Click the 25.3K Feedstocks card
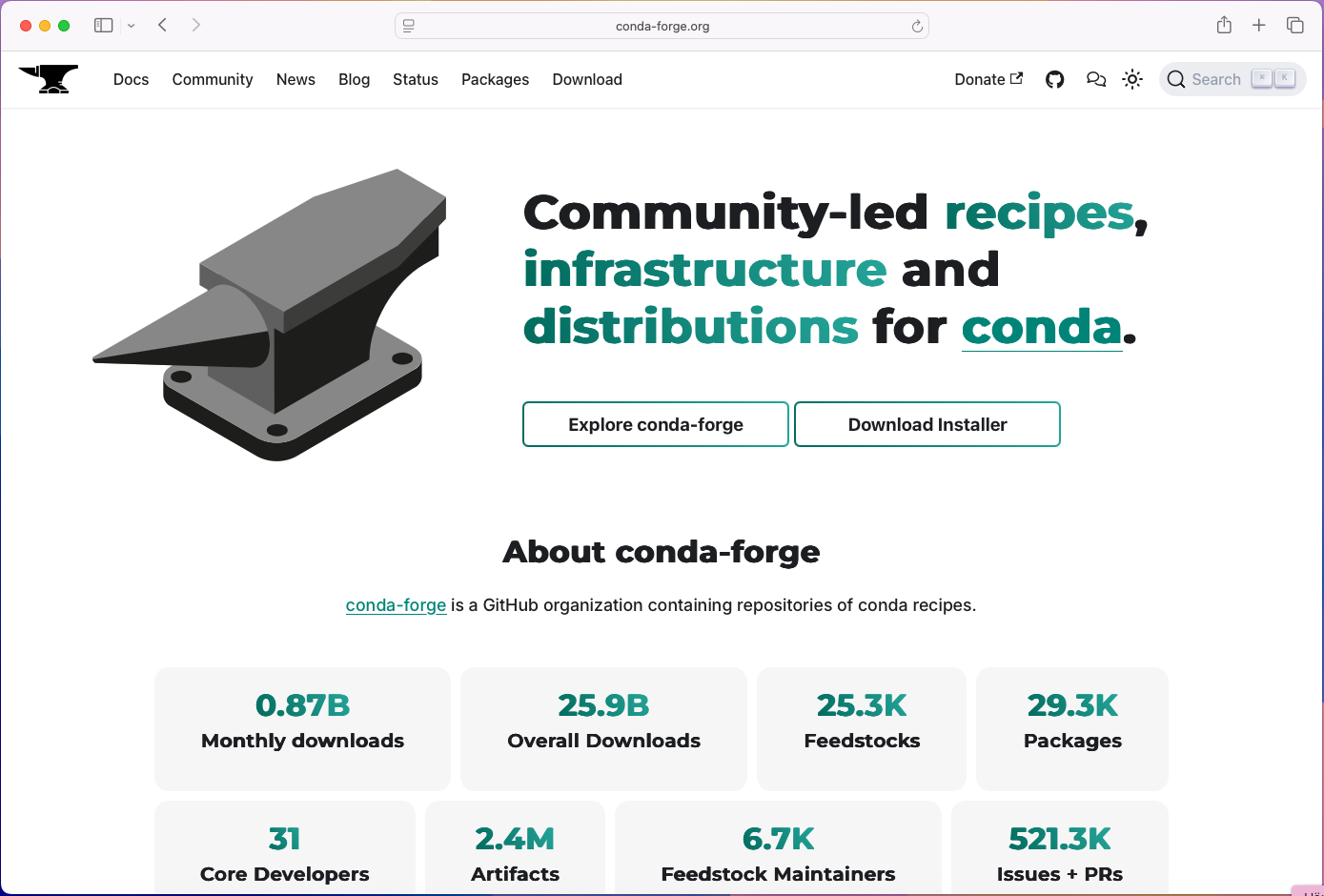1324x896 pixels. tap(862, 729)
